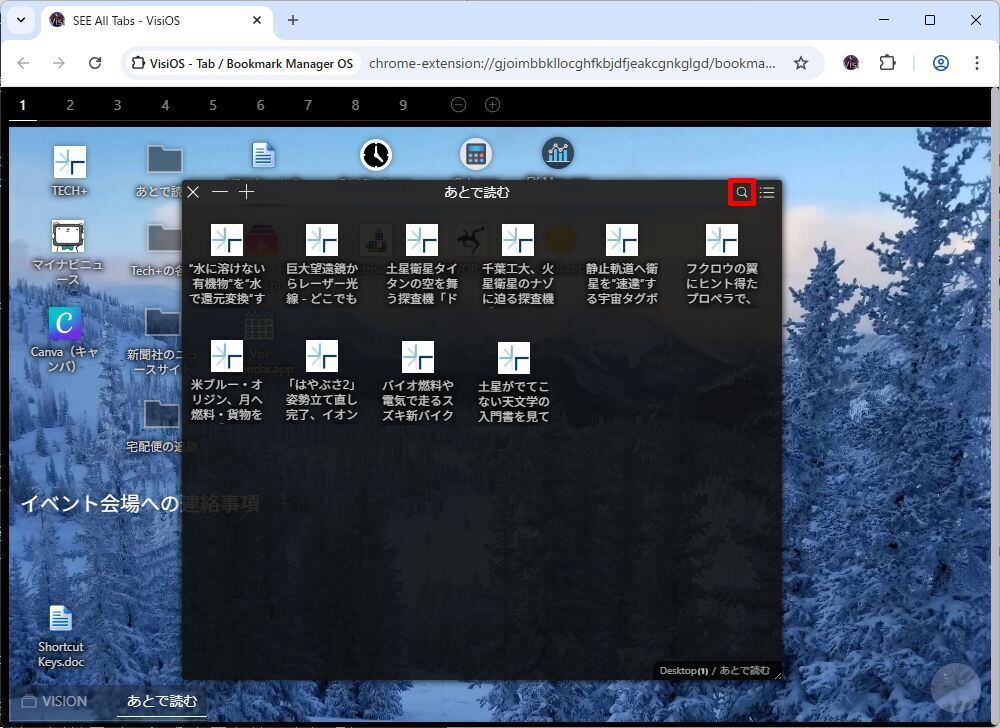Open the TECH+ desktop icon
Viewport: 1000px width, 728px height.
[70, 171]
